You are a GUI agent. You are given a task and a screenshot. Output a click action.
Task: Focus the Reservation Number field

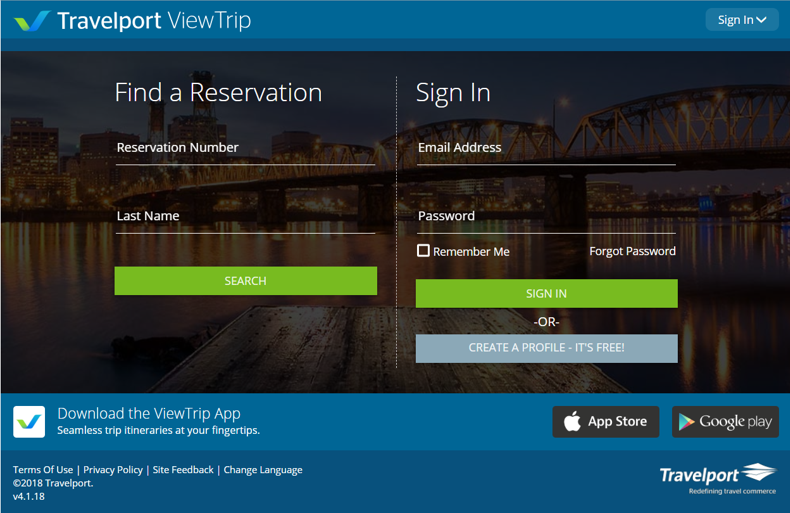245,148
